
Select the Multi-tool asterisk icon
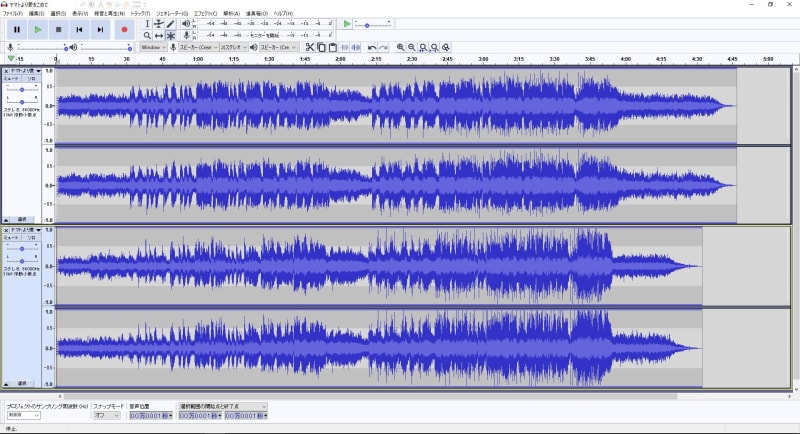click(x=170, y=36)
